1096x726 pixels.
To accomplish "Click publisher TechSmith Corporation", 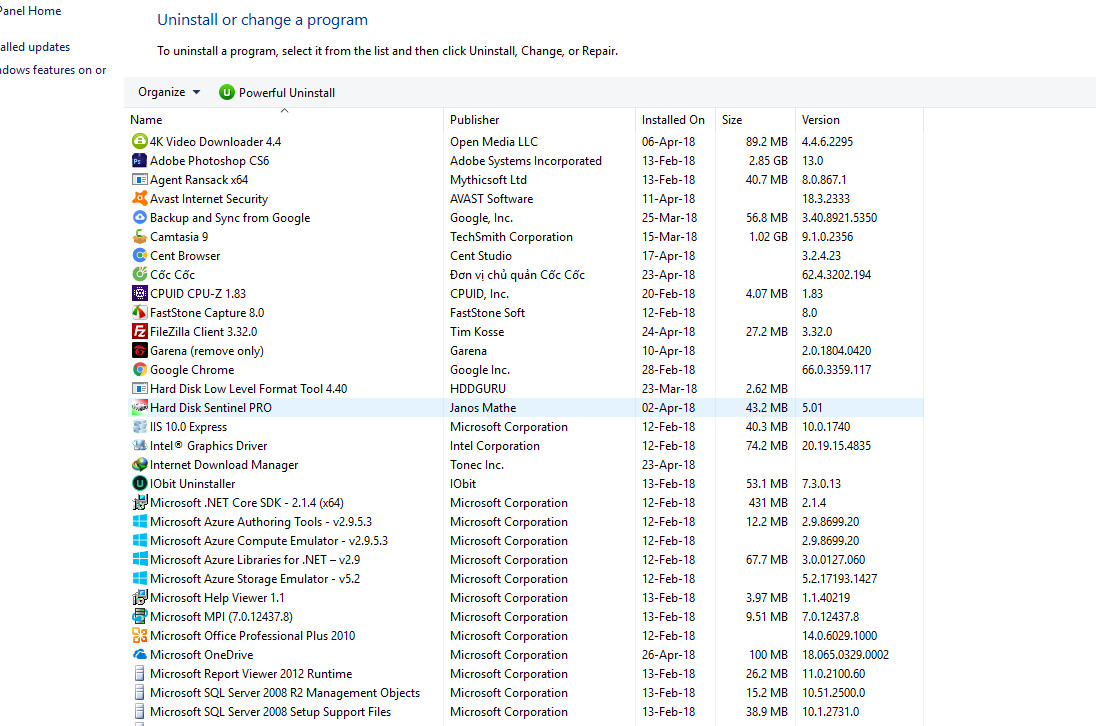I will [511, 237].
